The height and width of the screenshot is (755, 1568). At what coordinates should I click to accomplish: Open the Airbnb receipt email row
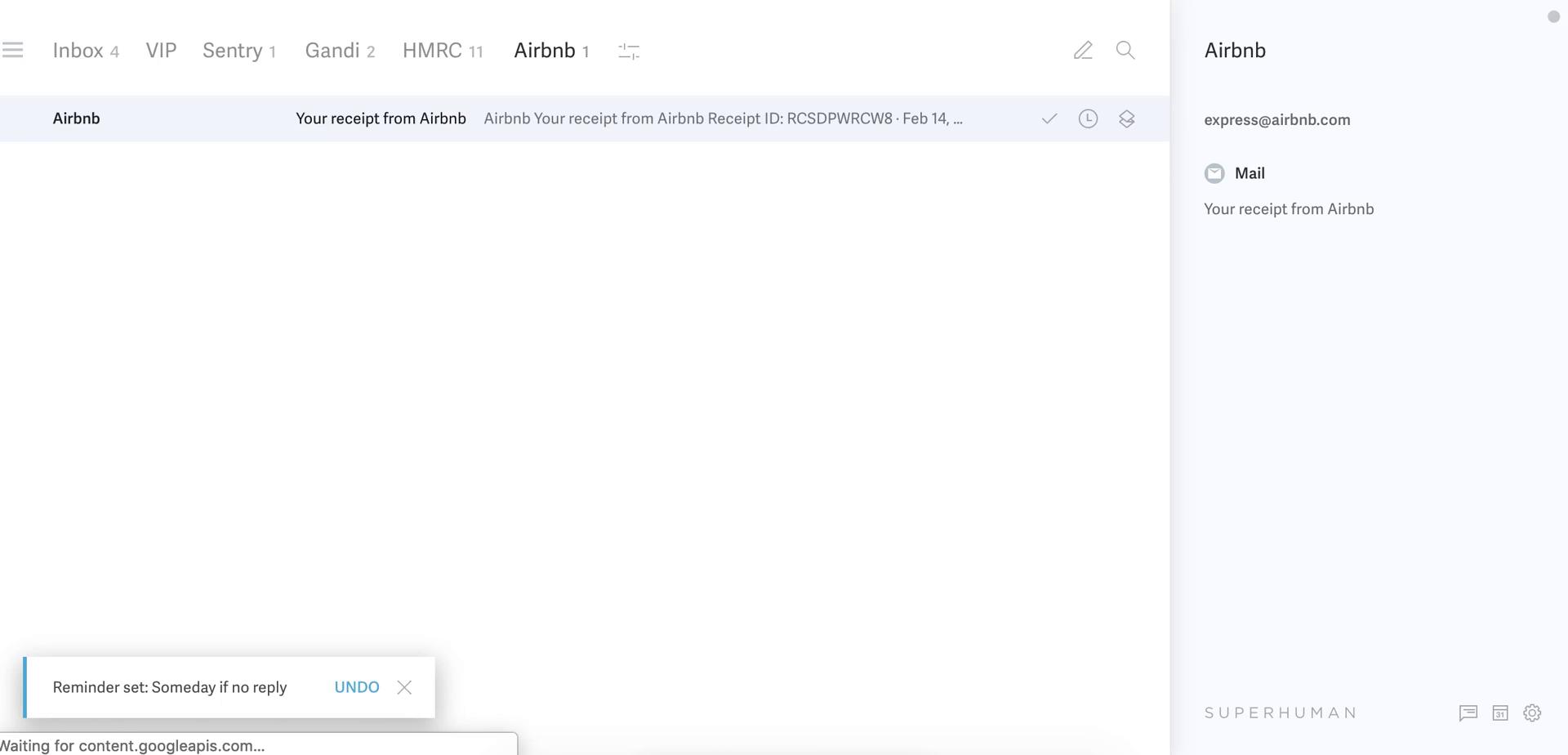click(585, 118)
